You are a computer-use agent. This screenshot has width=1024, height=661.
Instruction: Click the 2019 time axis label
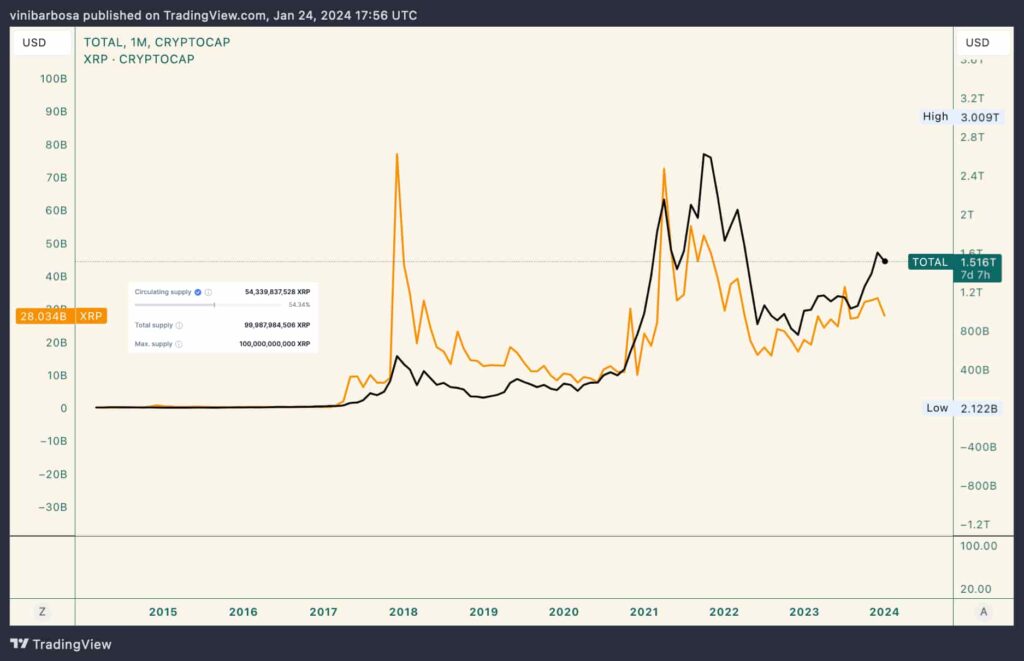tap(483, 612)
